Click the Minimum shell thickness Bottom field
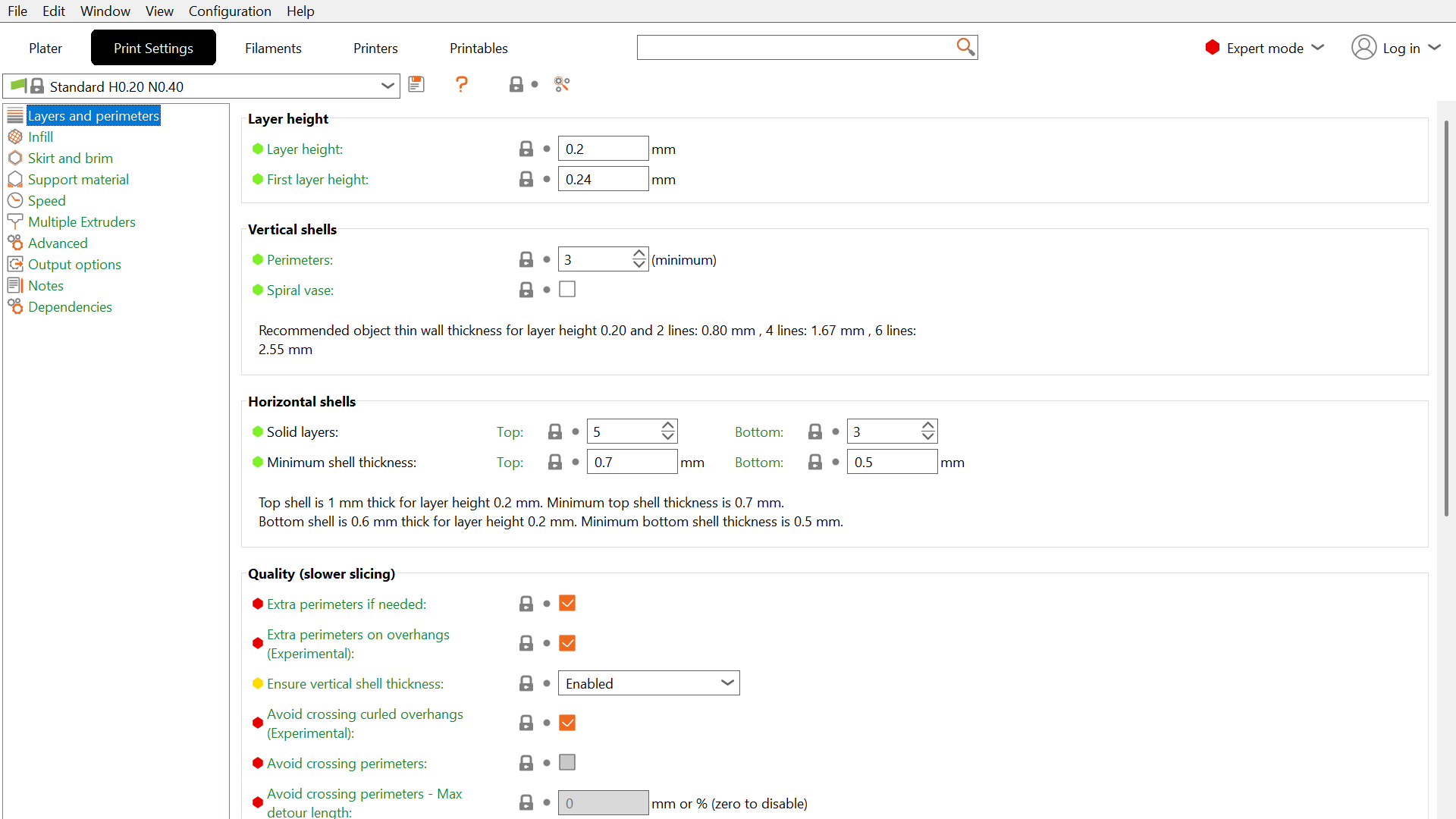 click(892, 462)
